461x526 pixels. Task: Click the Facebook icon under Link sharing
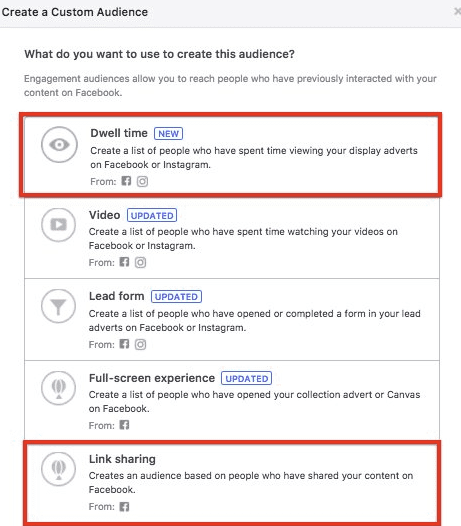click(124, 506)
